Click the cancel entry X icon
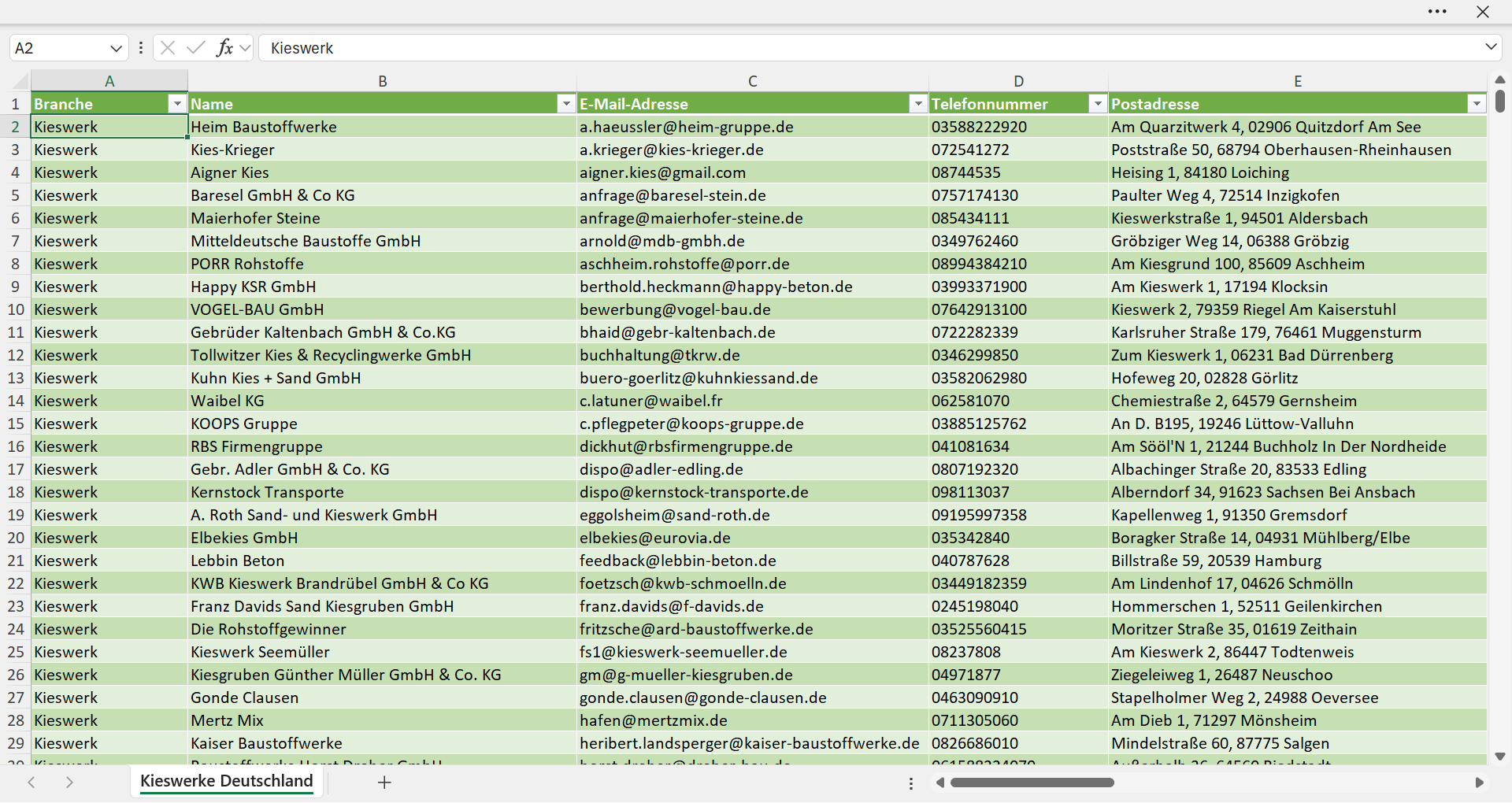Viewport: 1512px width, 803px height. [167, 48]
